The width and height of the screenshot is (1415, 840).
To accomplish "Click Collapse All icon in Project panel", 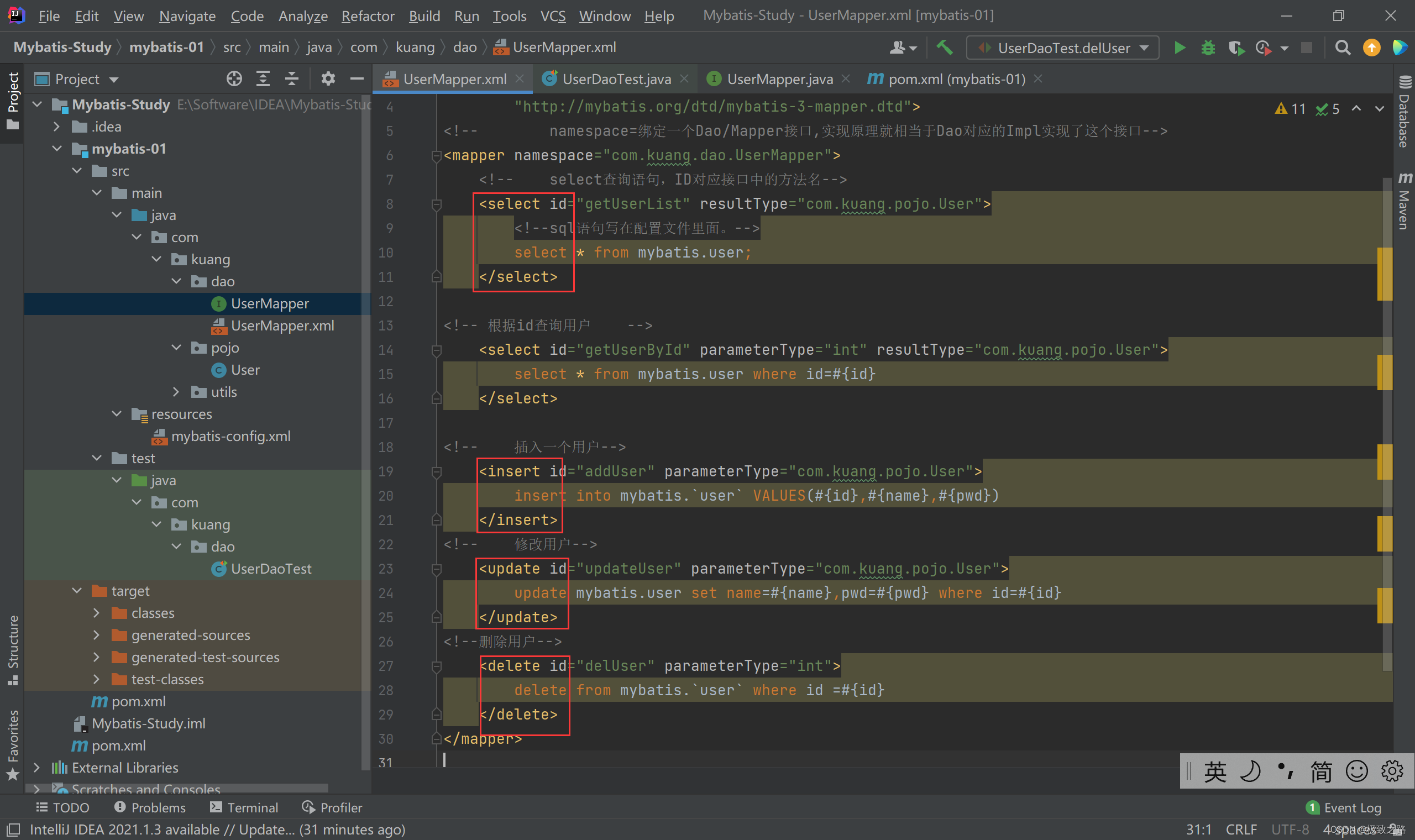I will tap(291, 78).
